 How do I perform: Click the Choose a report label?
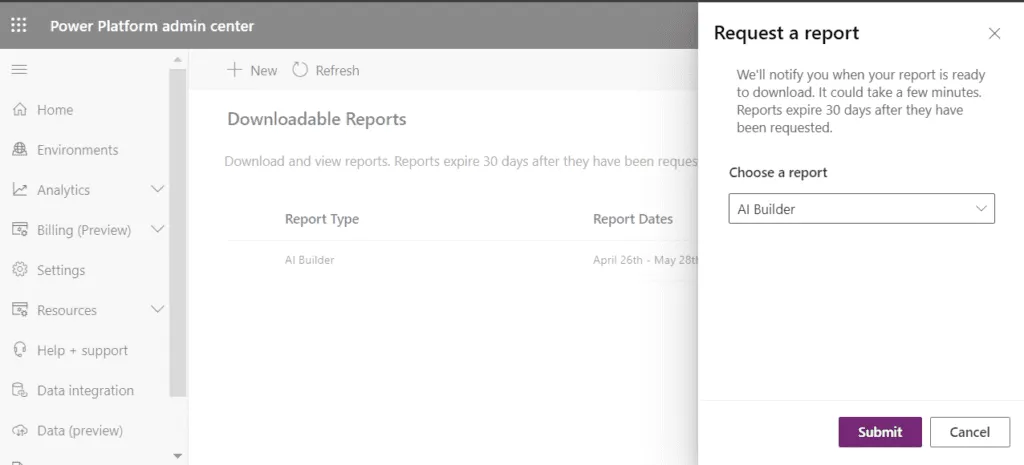coord(778,172)
